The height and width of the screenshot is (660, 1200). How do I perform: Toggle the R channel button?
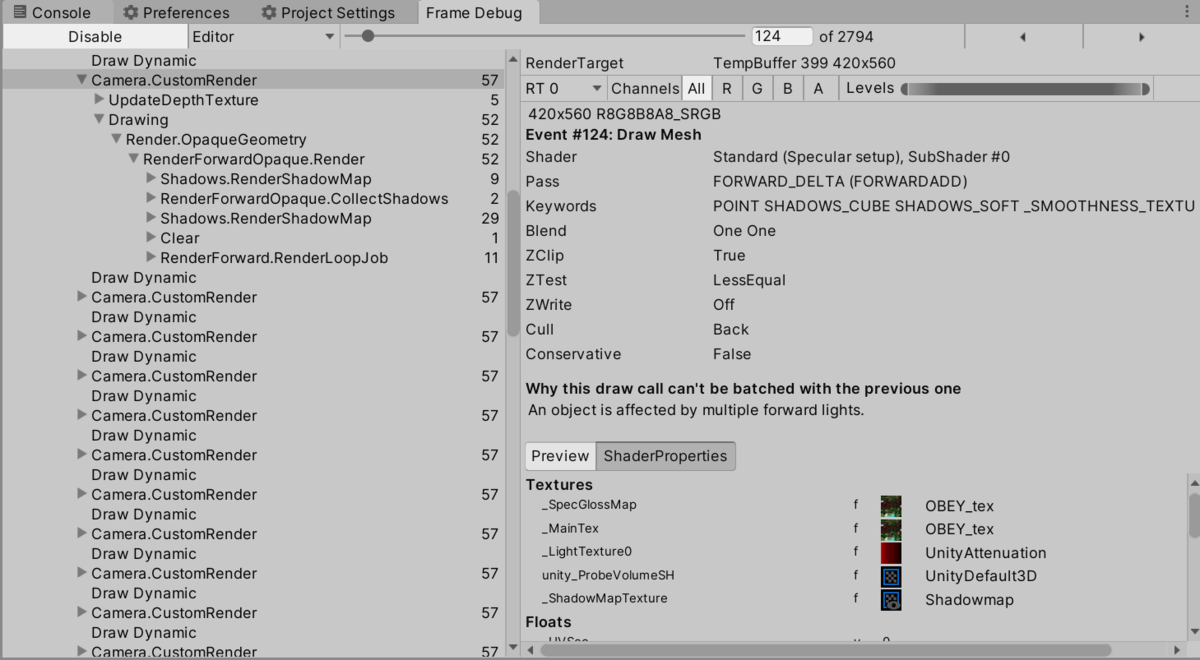click(727, 88)
